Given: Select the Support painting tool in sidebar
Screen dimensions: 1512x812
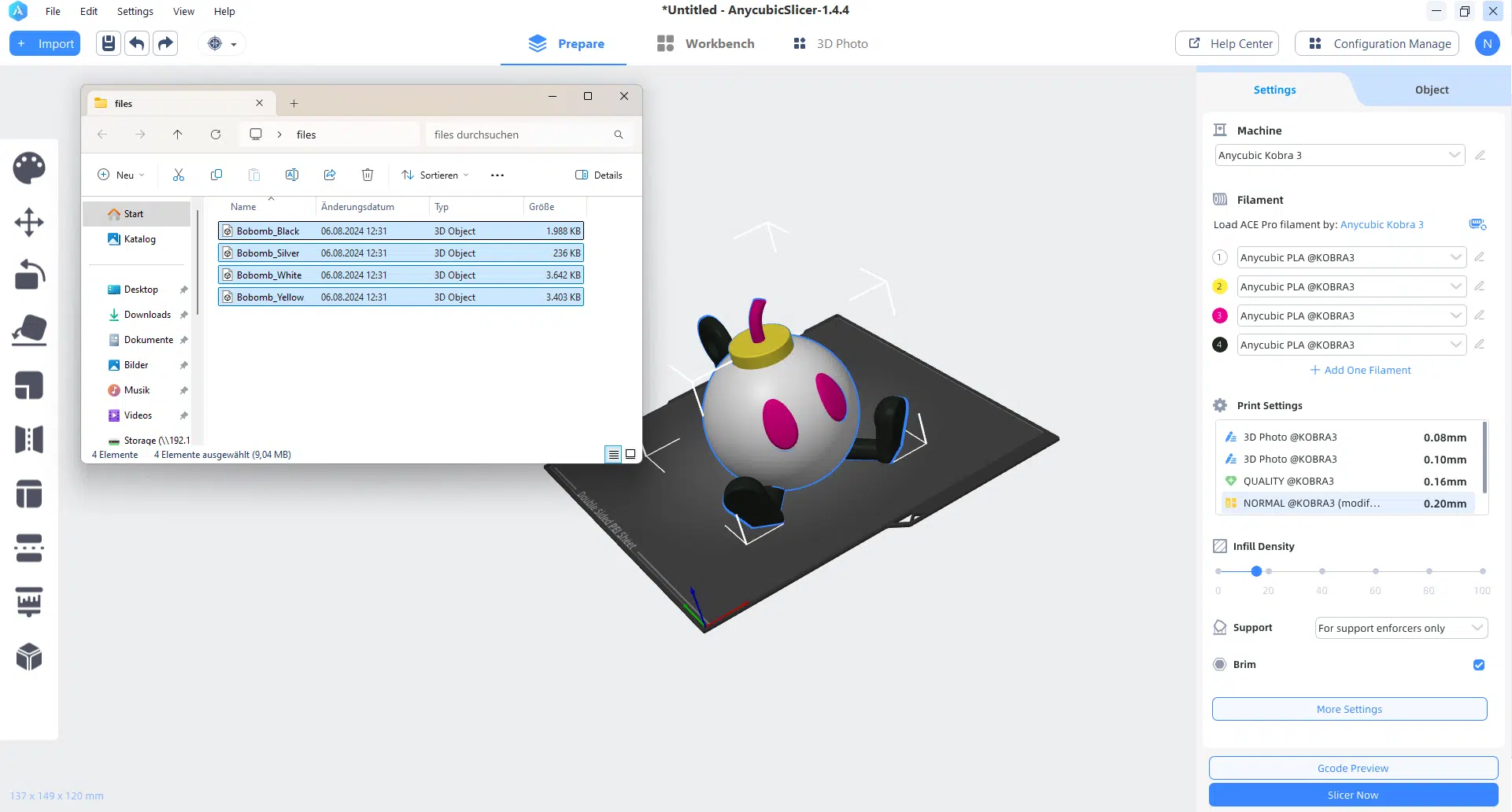Looking at the screenshot, I should pos(29,602).
